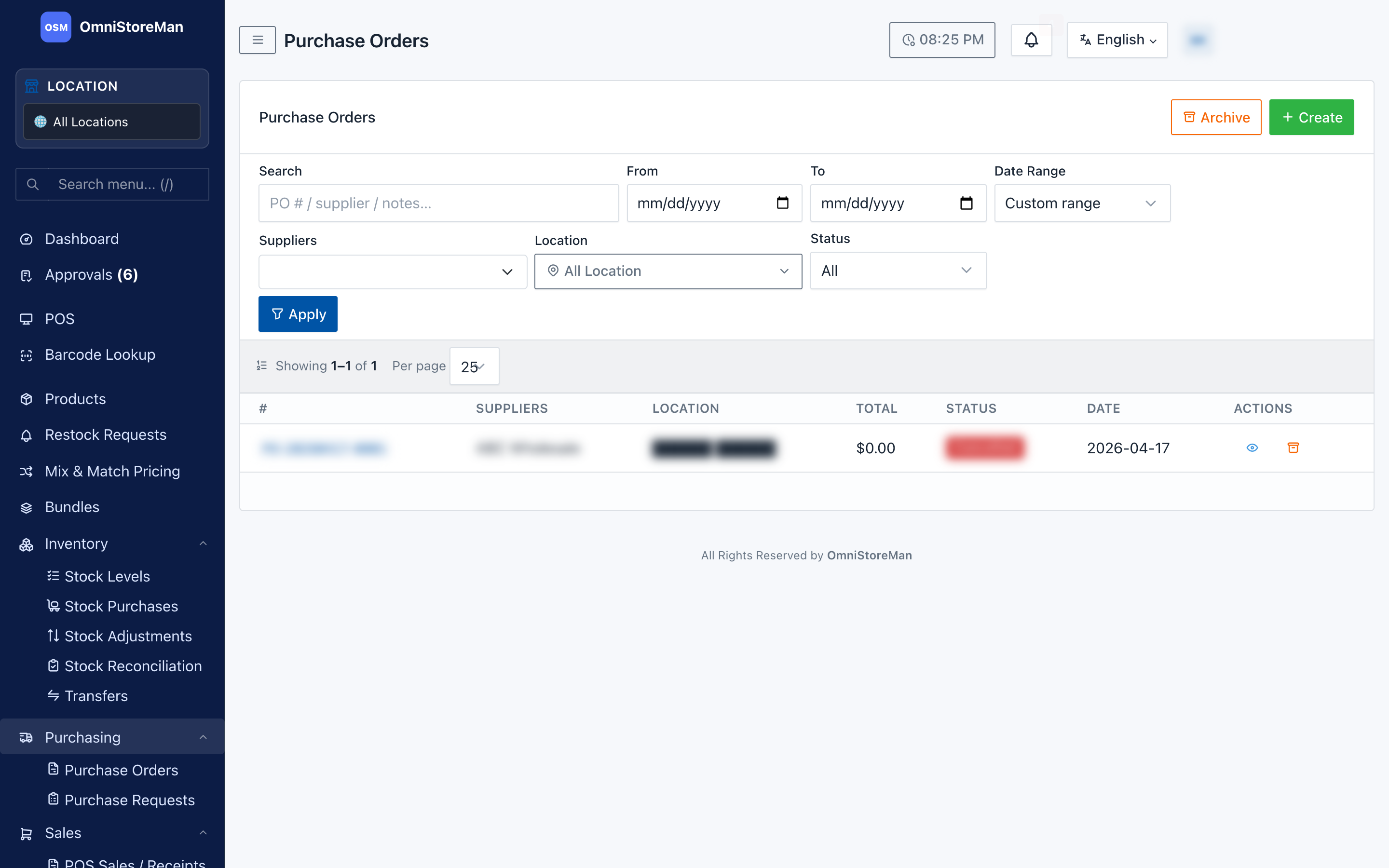Change the Per page 25 selector

coord(474,366)
